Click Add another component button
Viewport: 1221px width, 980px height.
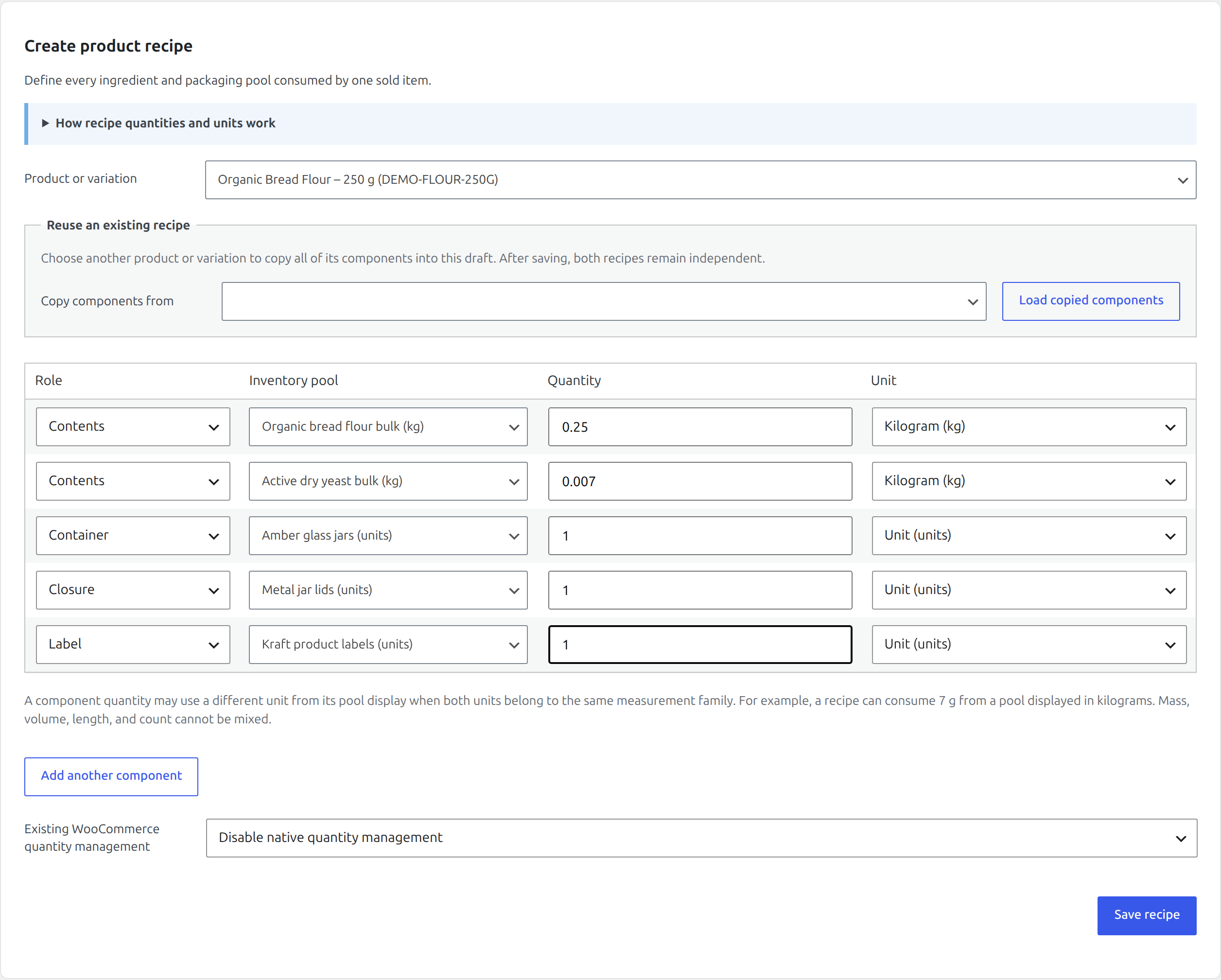pos(111,776)
